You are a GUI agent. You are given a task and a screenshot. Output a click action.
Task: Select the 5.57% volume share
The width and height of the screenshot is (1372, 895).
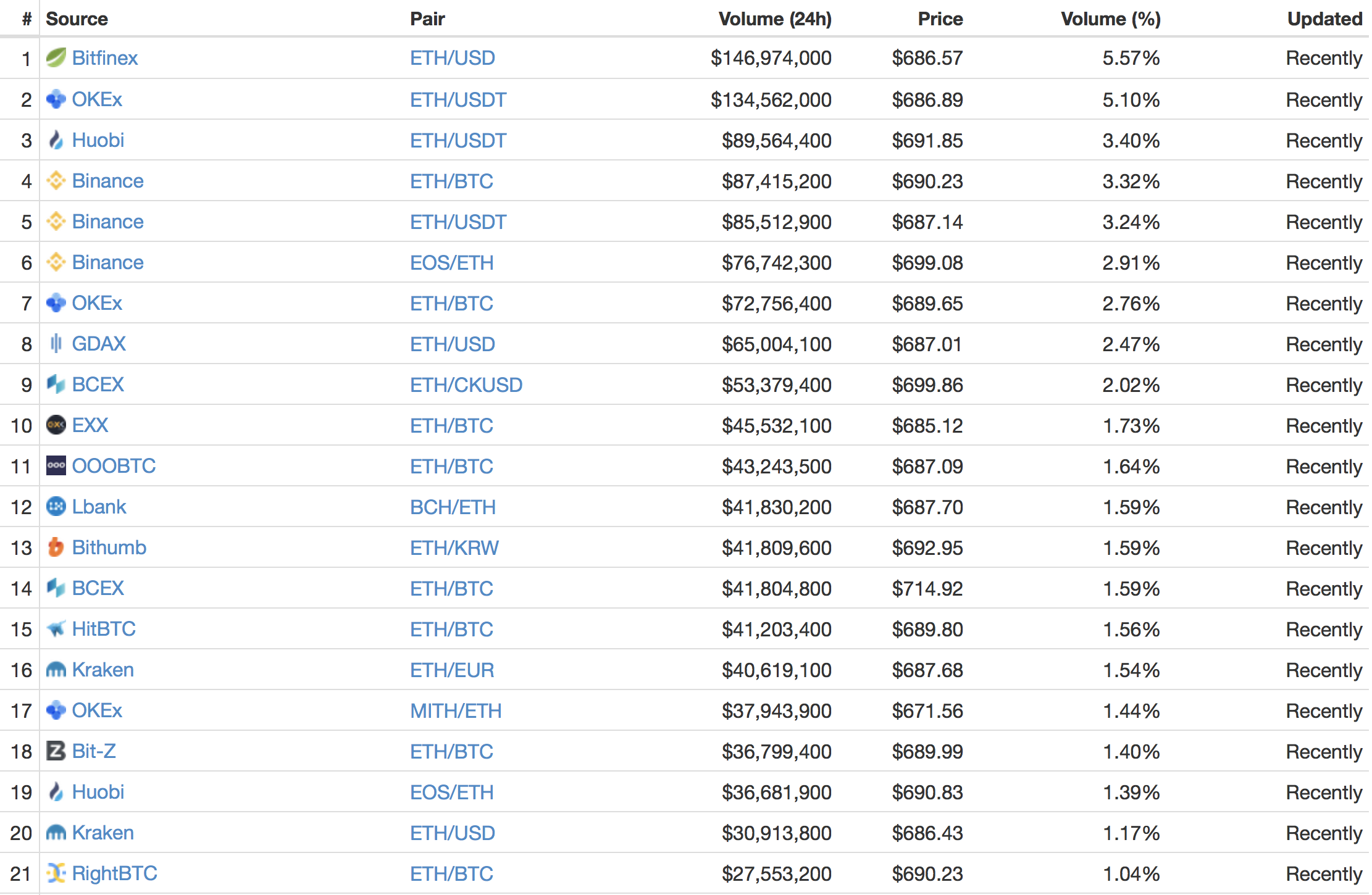click(x=1131, y=58)
